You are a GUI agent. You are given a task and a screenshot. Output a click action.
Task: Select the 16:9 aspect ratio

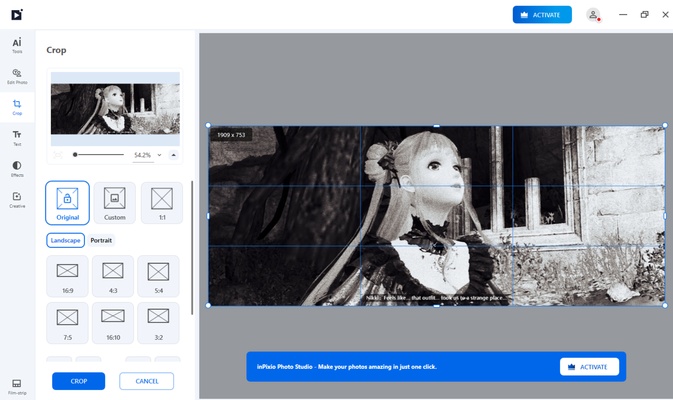coord(67,276)
